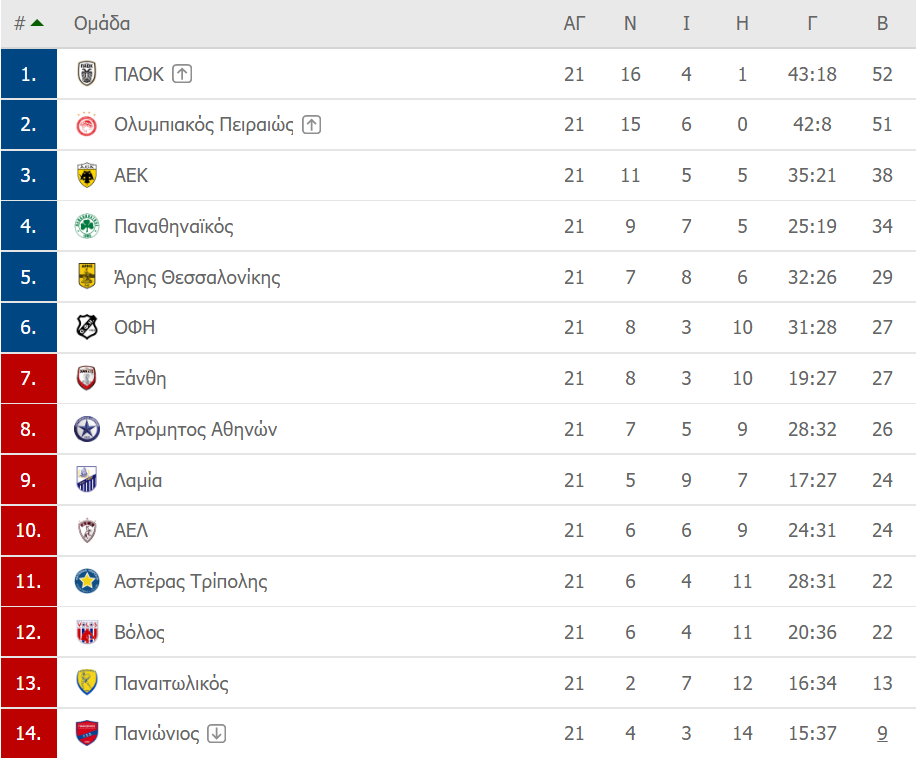Open the Άρης Θεσσαλονίκης team link

pos(197,277)
